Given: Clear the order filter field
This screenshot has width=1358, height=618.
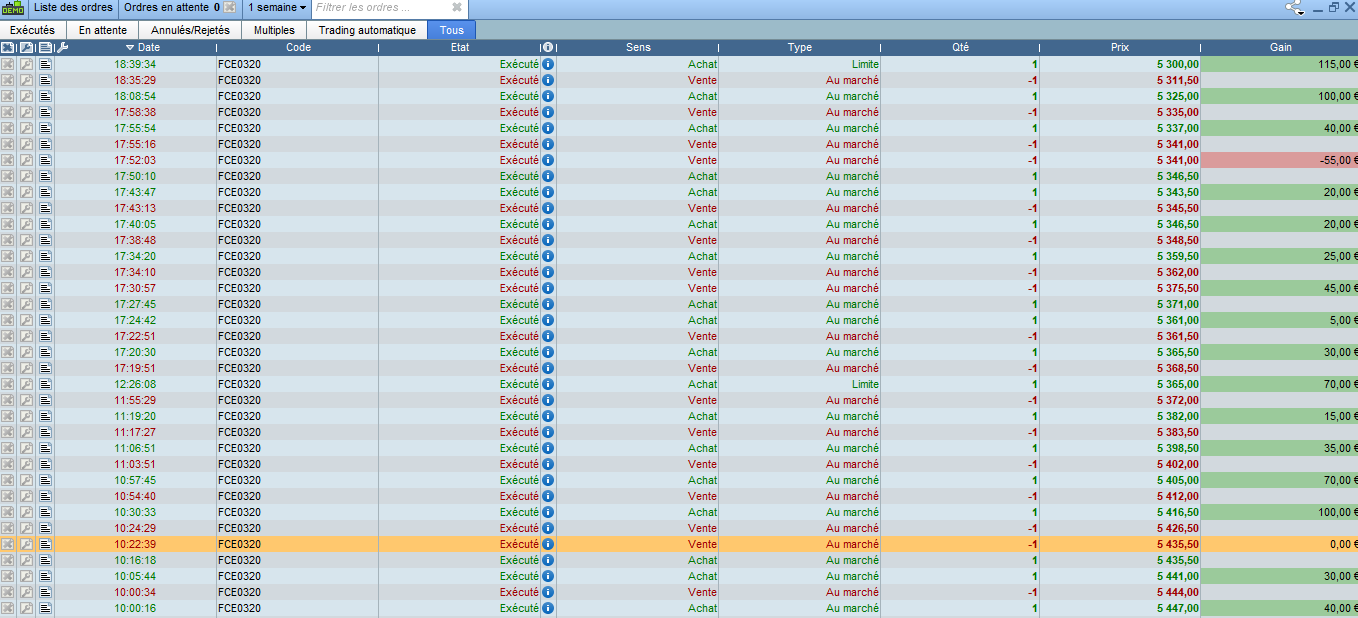Looking at the screenshot, I should tap(457, 8).
